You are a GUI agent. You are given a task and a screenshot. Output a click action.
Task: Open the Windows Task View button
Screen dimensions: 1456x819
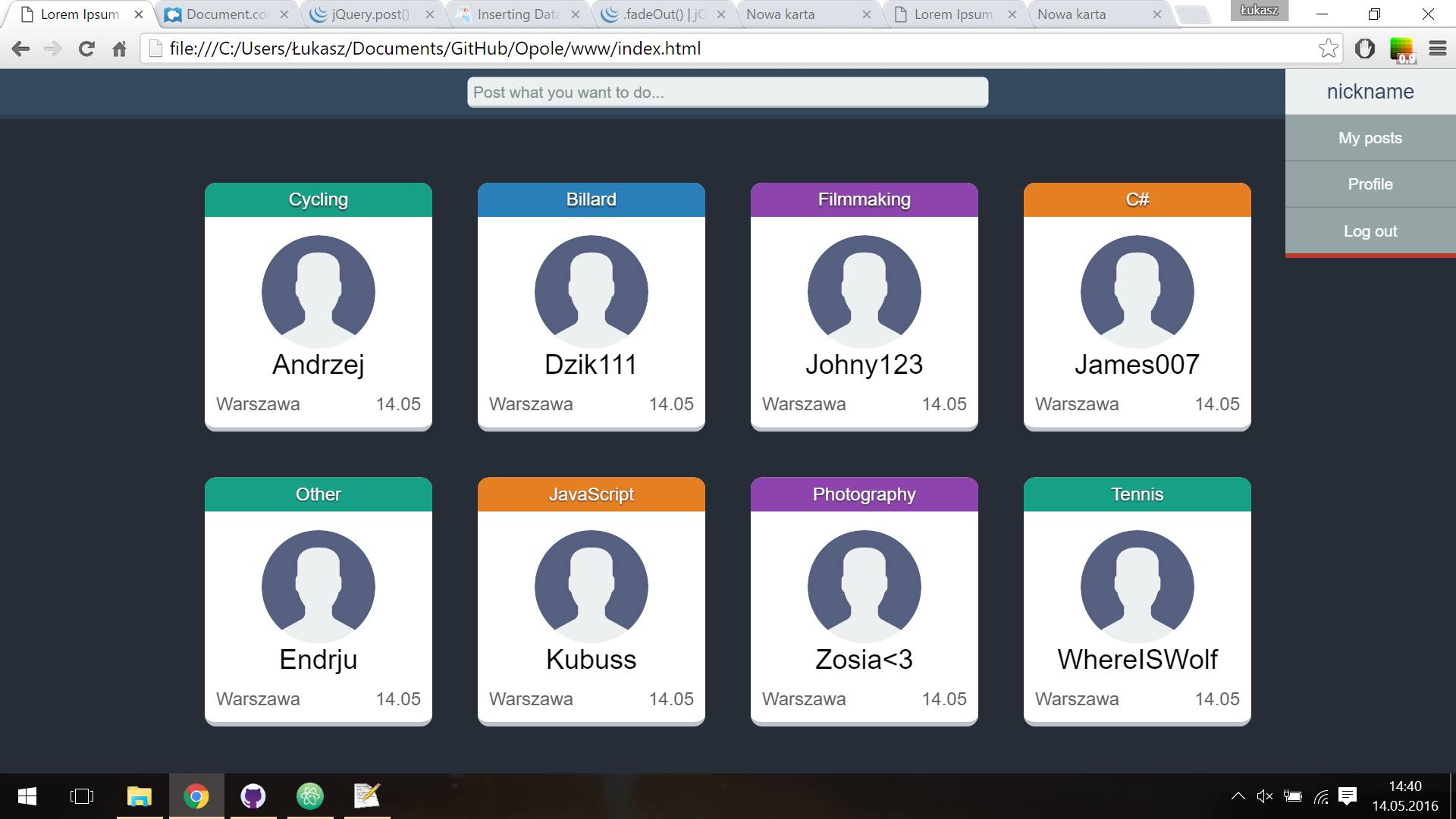(82, 796)
